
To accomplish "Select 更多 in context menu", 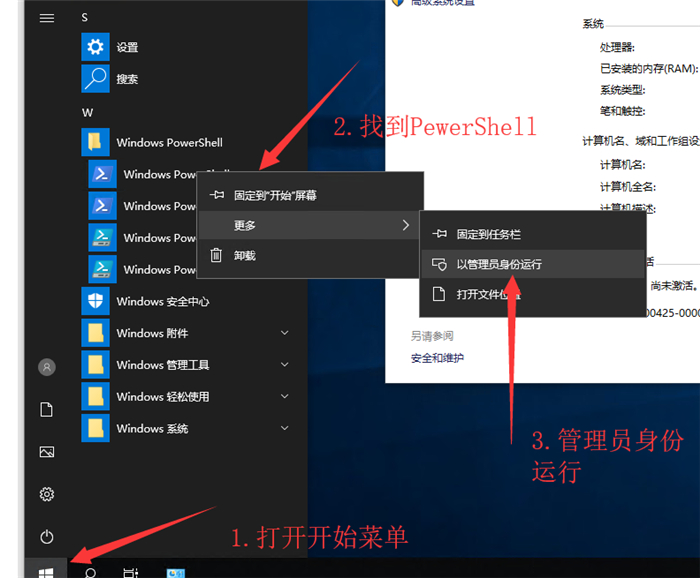I will click(x=310, y=225).
